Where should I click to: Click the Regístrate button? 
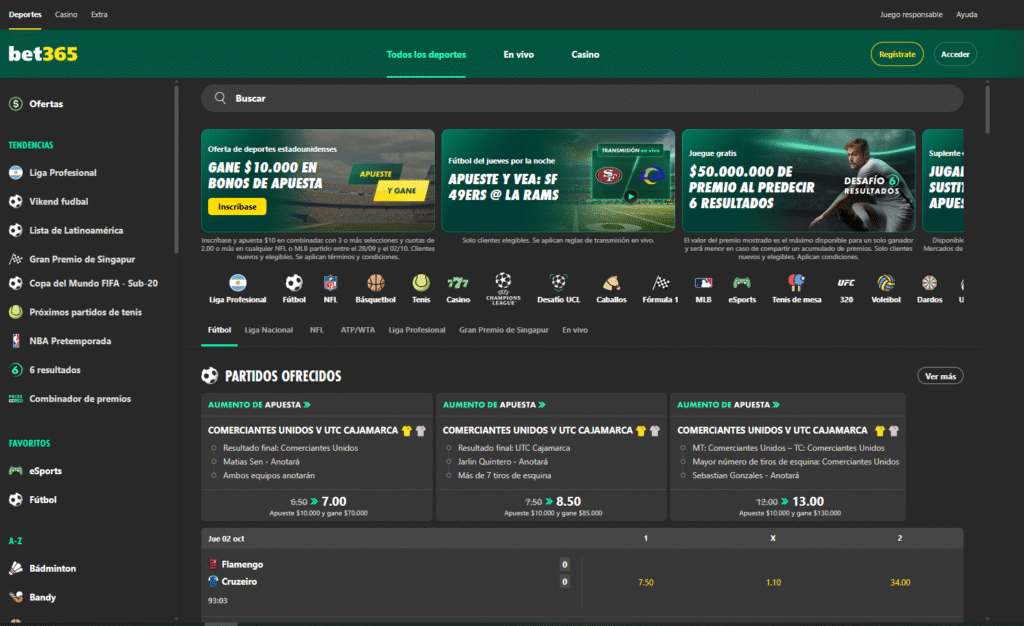pyautogui.click(x=898, y=55)
